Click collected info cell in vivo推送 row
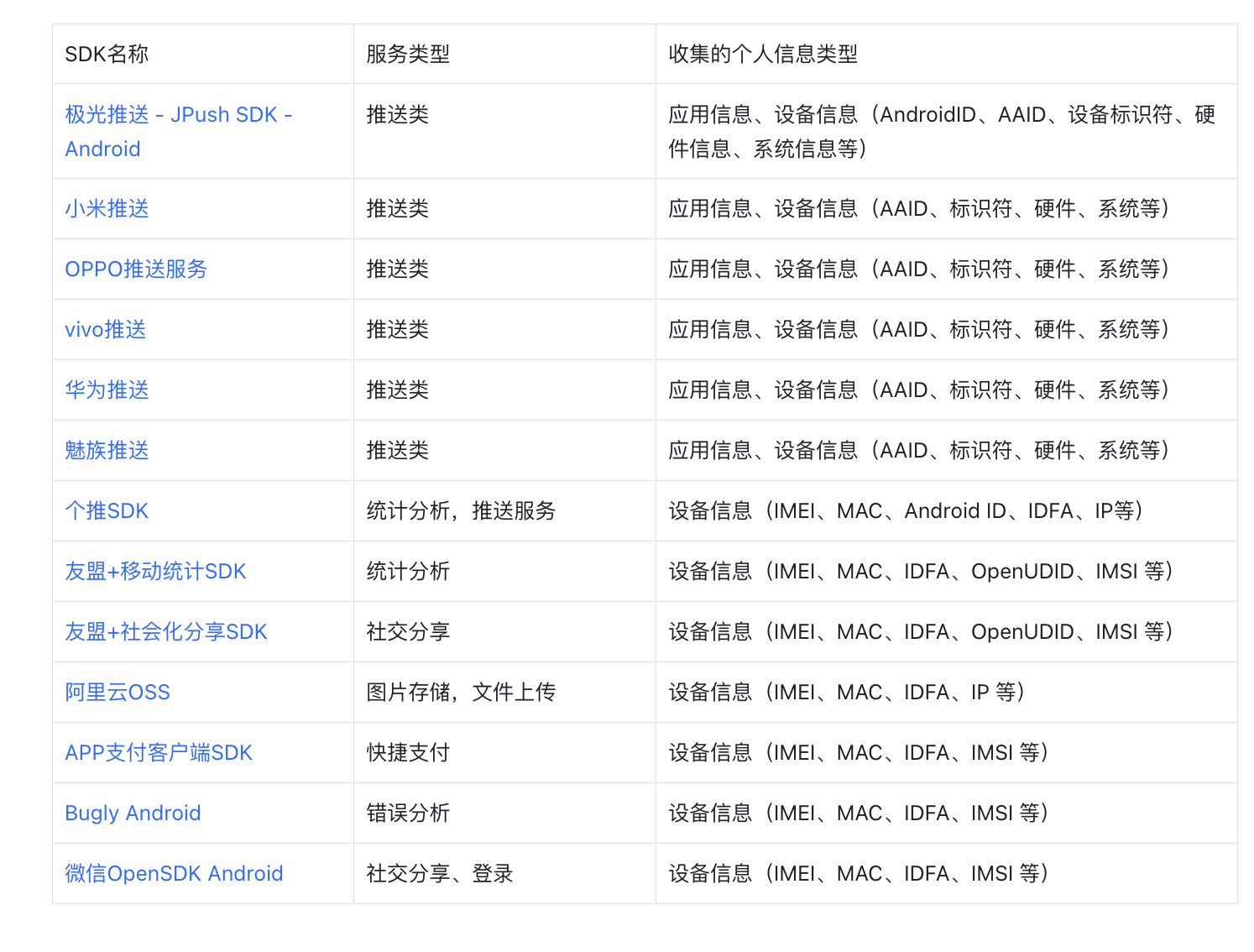This screenshot has height=952, width=1254. (946, 329)
